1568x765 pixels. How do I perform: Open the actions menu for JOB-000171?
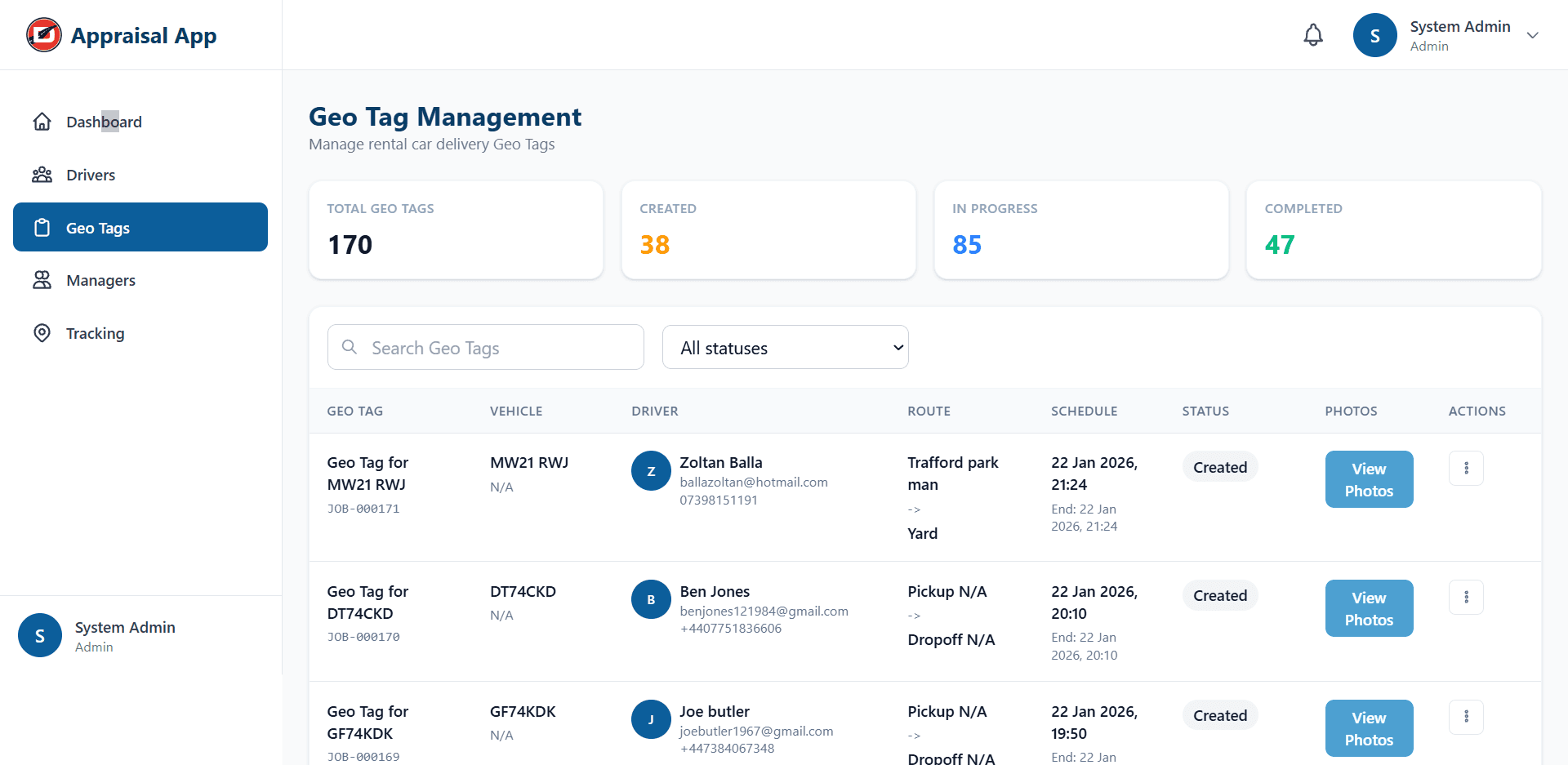(1466, 468)
